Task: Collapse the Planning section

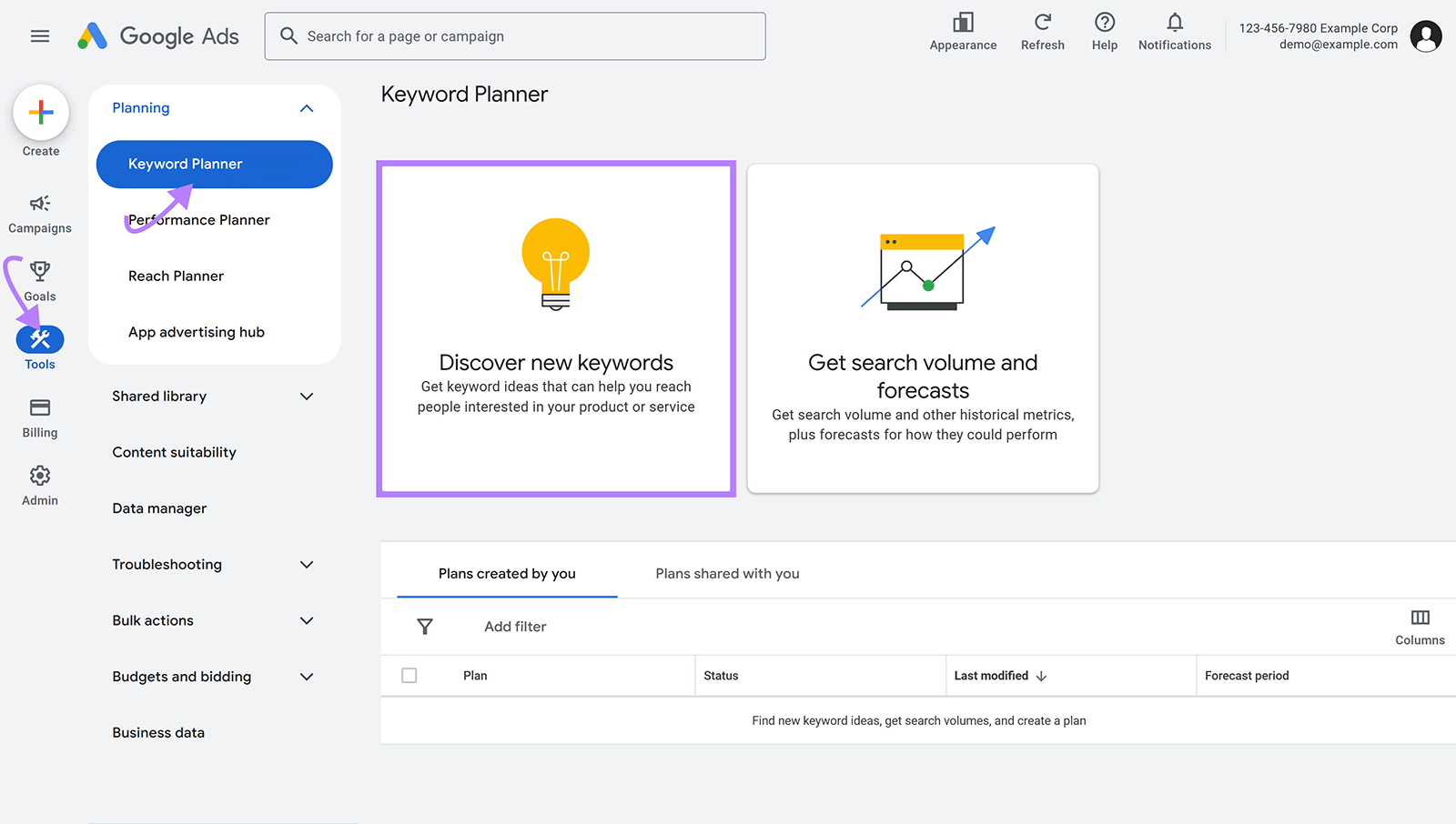Action: pos(307,107)
